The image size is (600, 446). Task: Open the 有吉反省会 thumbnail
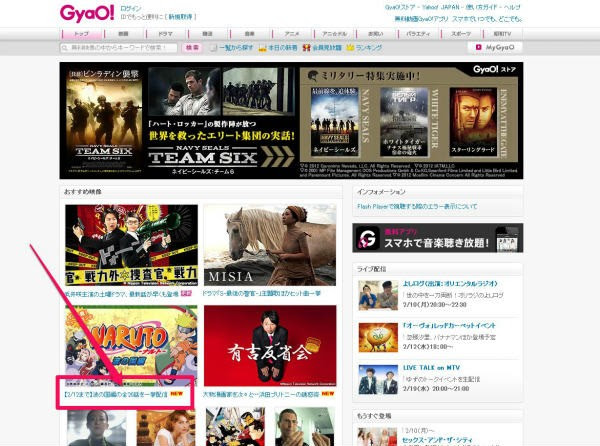click(x=270, y=346)
